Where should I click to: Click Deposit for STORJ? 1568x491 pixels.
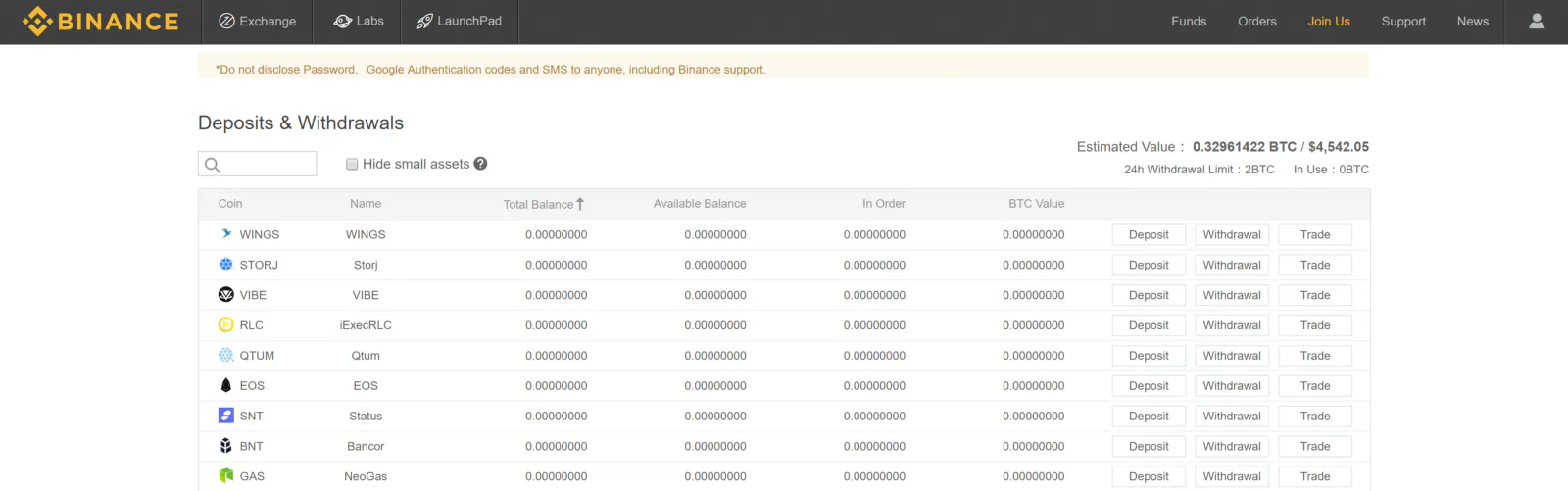(1149, 266)
